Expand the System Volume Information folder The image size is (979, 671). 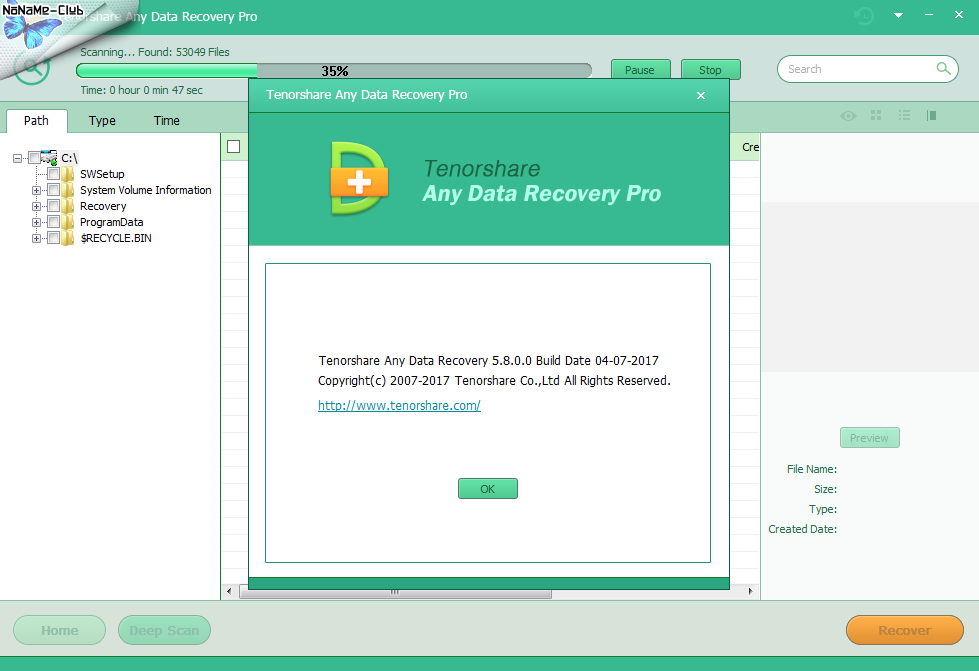tap(37, 190)
